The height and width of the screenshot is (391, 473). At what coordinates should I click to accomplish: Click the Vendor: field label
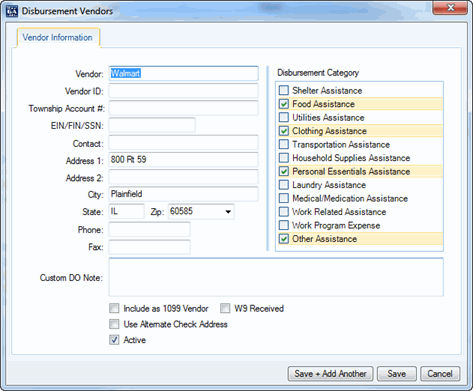coord(89,74)
